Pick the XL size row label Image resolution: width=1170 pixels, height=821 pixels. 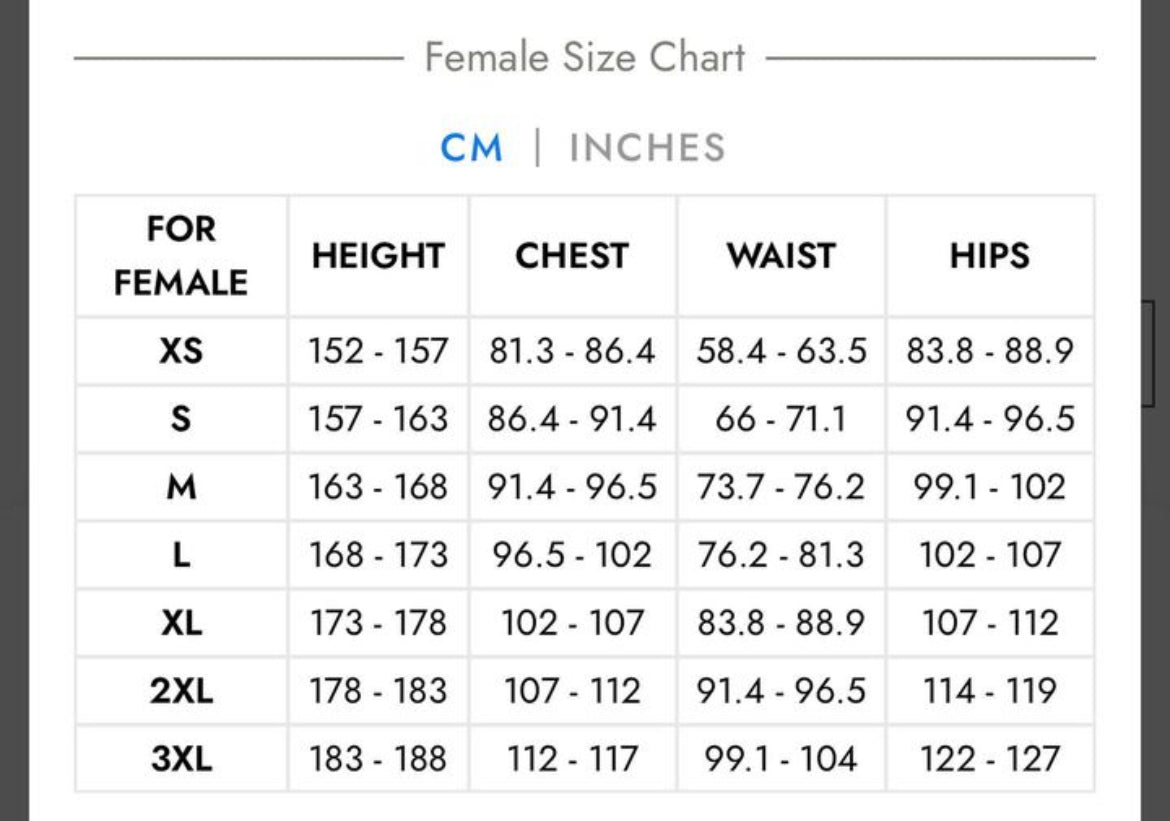(181, 623)
